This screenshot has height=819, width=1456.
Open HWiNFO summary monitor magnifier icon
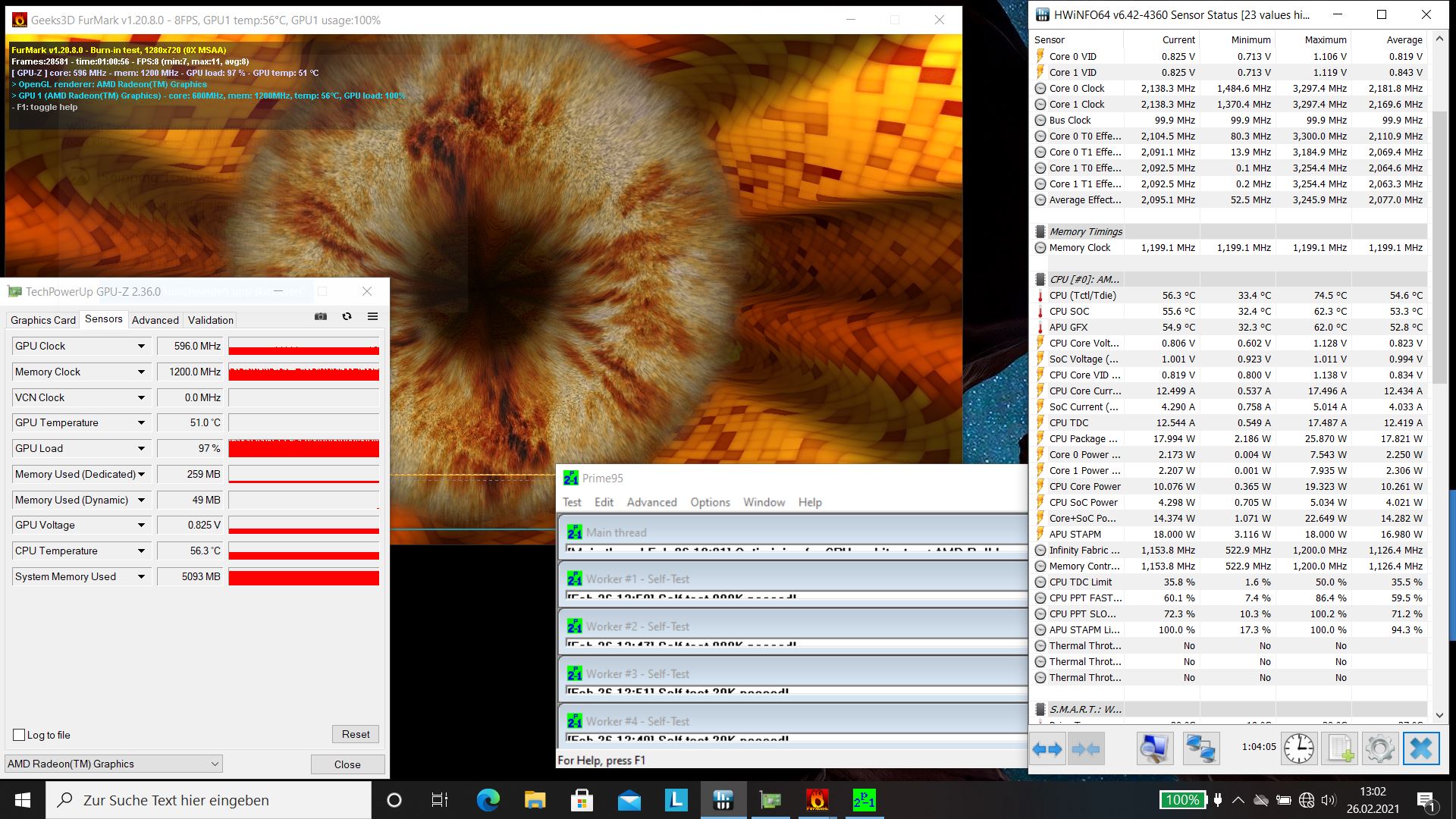(1154, 749)
